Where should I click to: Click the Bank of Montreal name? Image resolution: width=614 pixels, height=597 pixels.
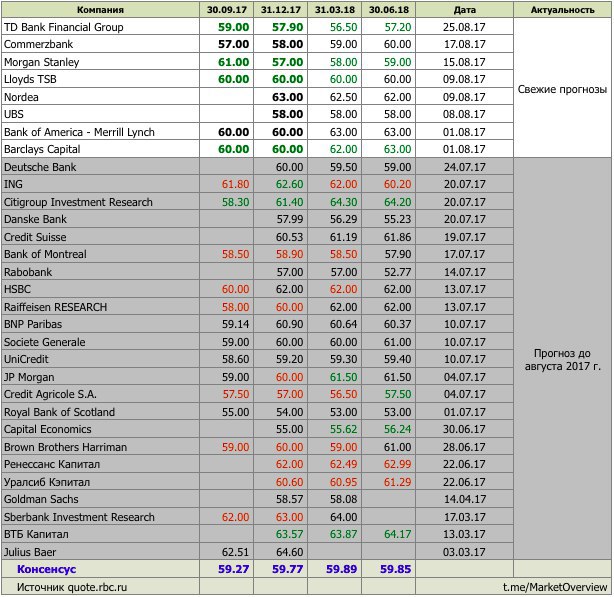coord(45,254)
